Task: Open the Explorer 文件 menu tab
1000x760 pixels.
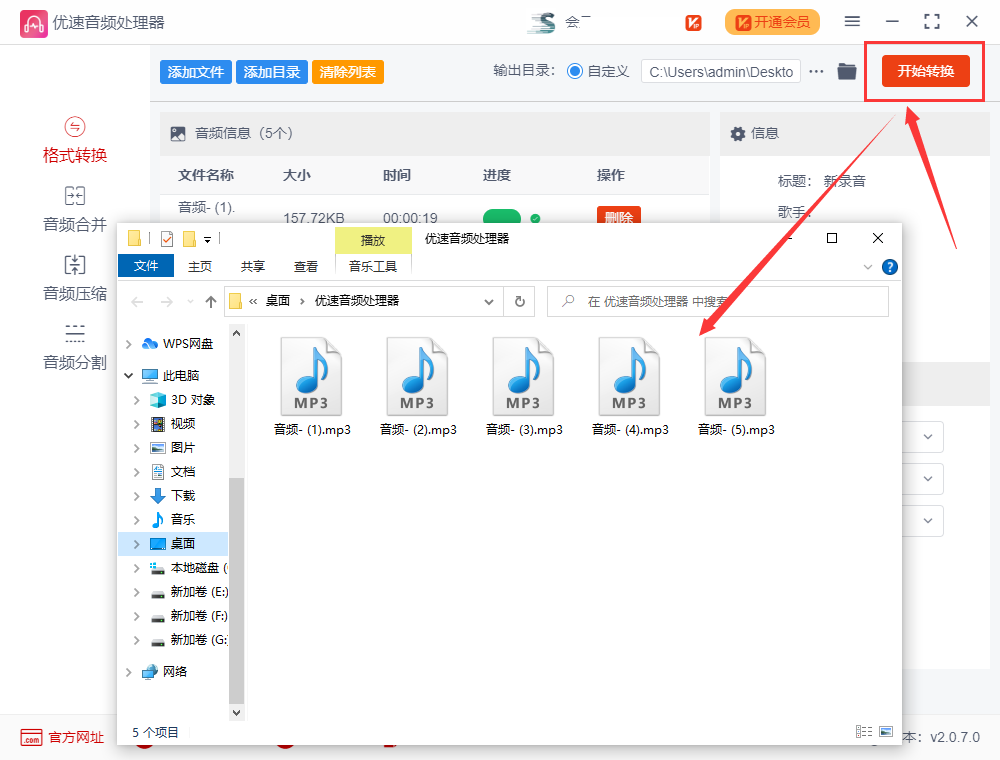Action: point(146,266)
